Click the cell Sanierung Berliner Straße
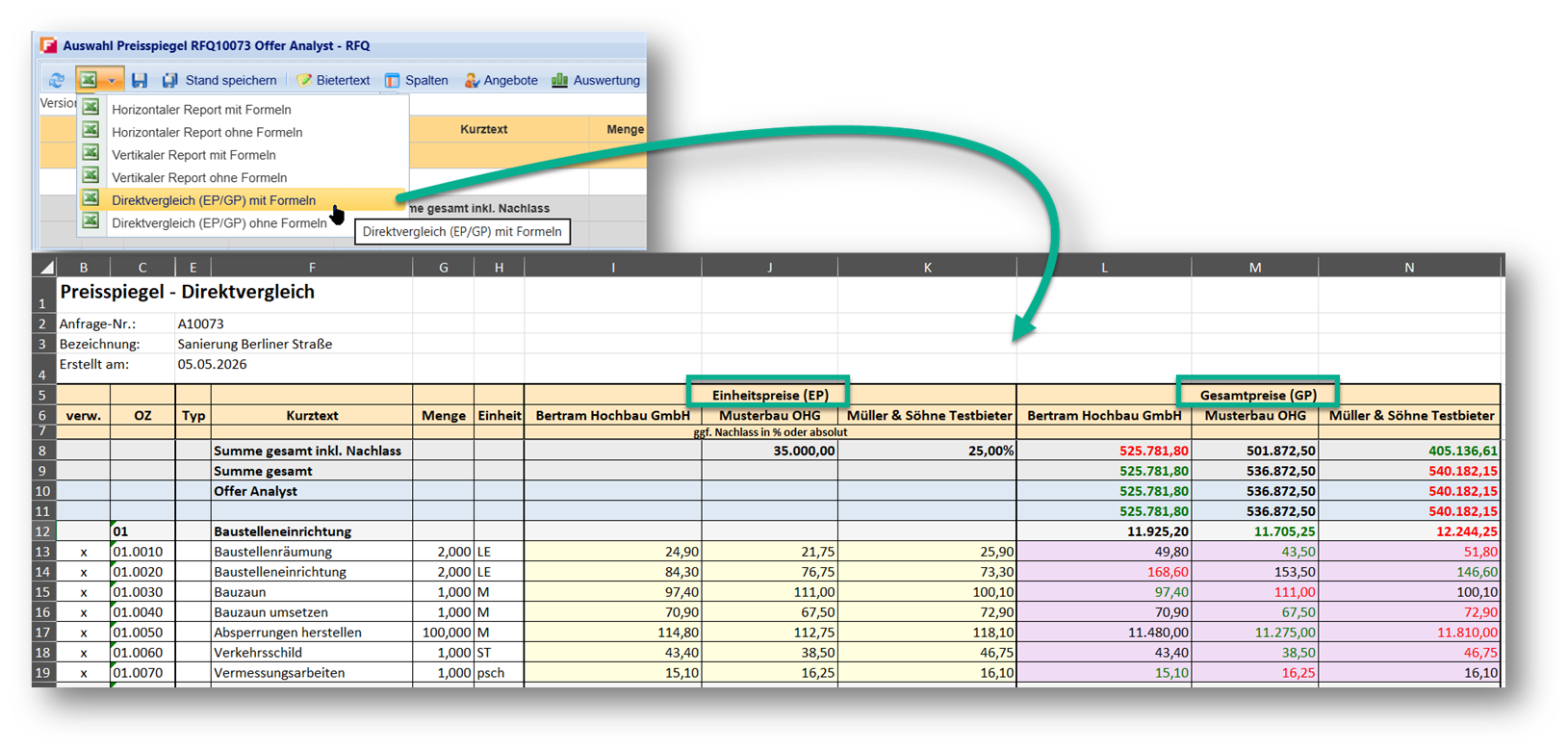 coord(255,344)
